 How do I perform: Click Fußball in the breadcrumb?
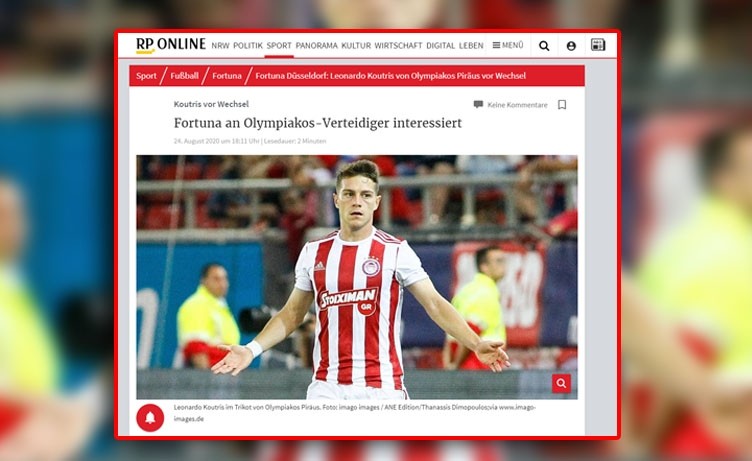(x=184, y=76)
